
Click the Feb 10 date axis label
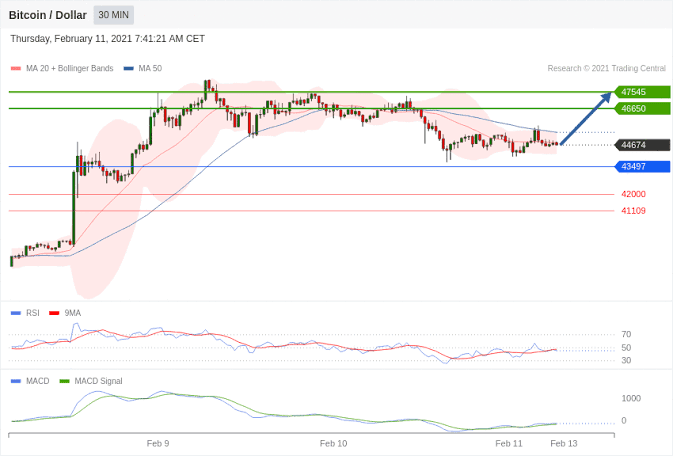pyautogui.click(x=333, y=444)
